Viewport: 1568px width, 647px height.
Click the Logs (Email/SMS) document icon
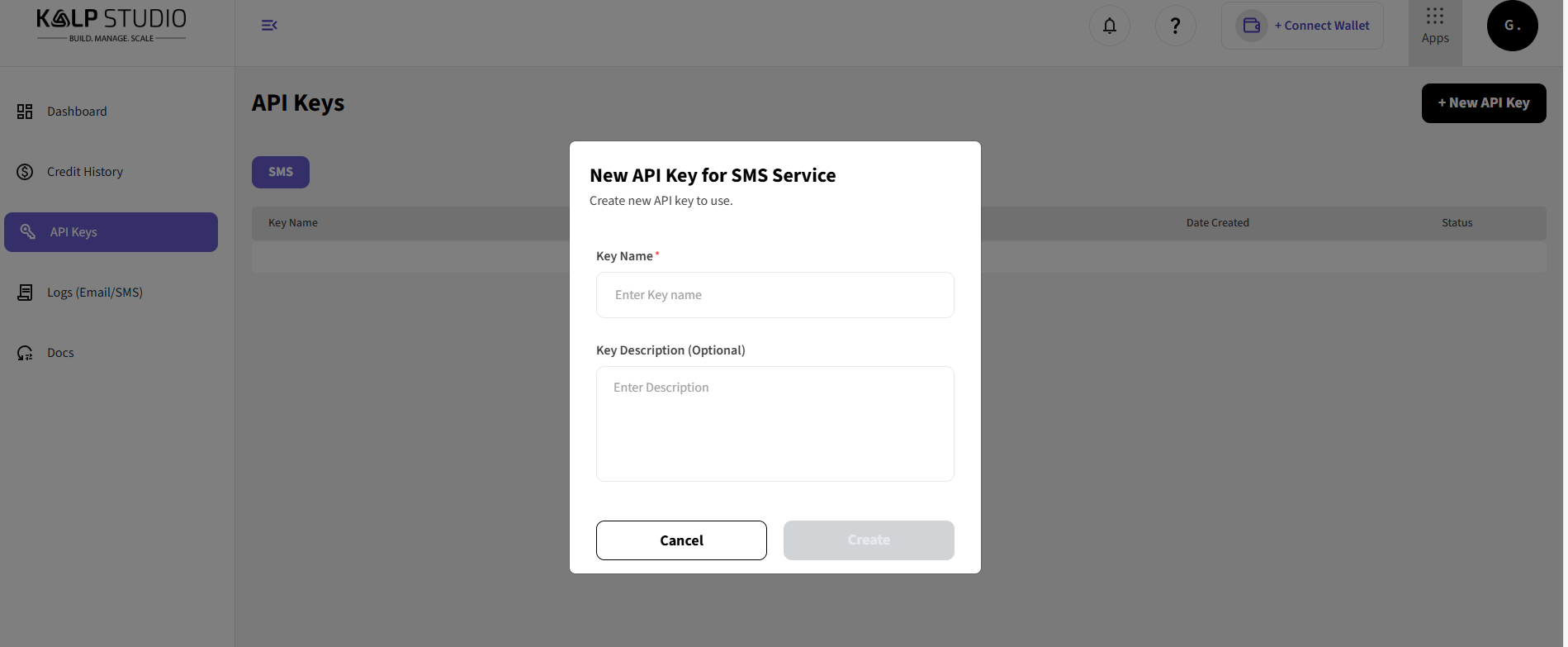tap(25, 293)
